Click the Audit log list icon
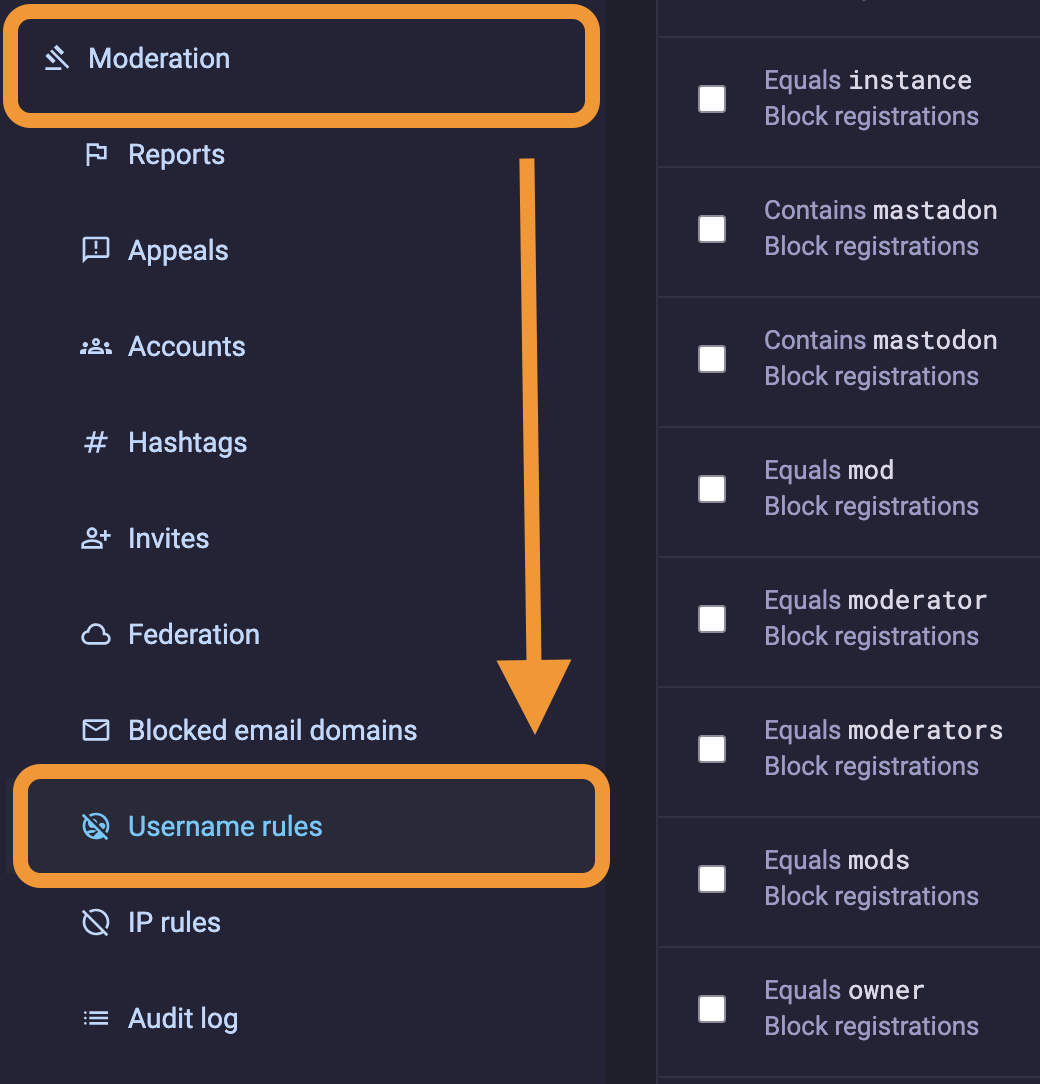This screenshot has height=1084, width=1040. [96, 1019]
